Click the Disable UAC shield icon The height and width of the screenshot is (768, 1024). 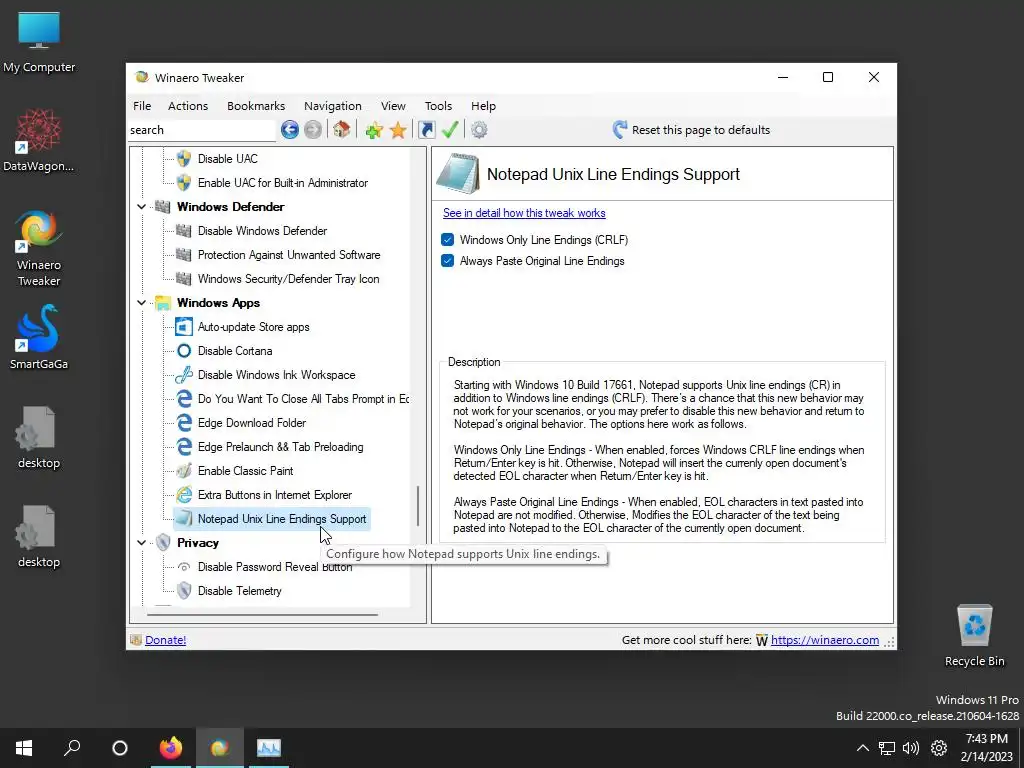(184, 159)
